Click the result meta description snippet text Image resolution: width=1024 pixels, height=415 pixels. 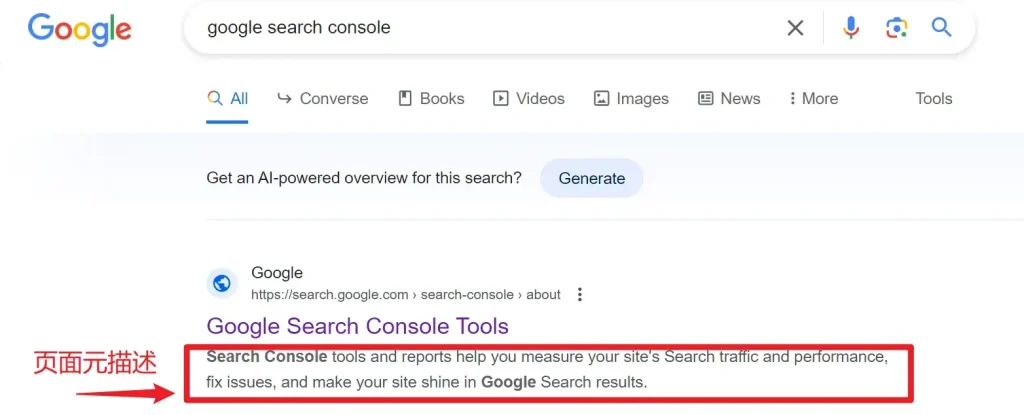tap(547, 370)
